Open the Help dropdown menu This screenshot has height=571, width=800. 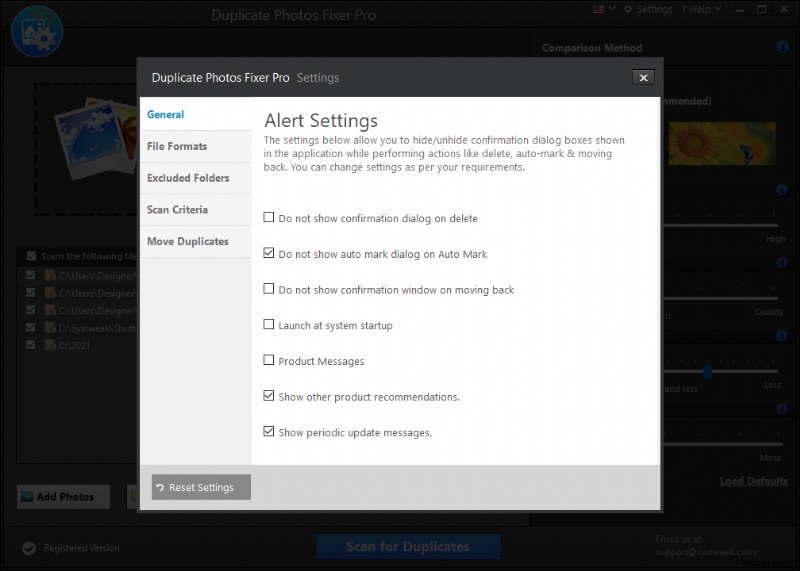[x=701, y=9]
